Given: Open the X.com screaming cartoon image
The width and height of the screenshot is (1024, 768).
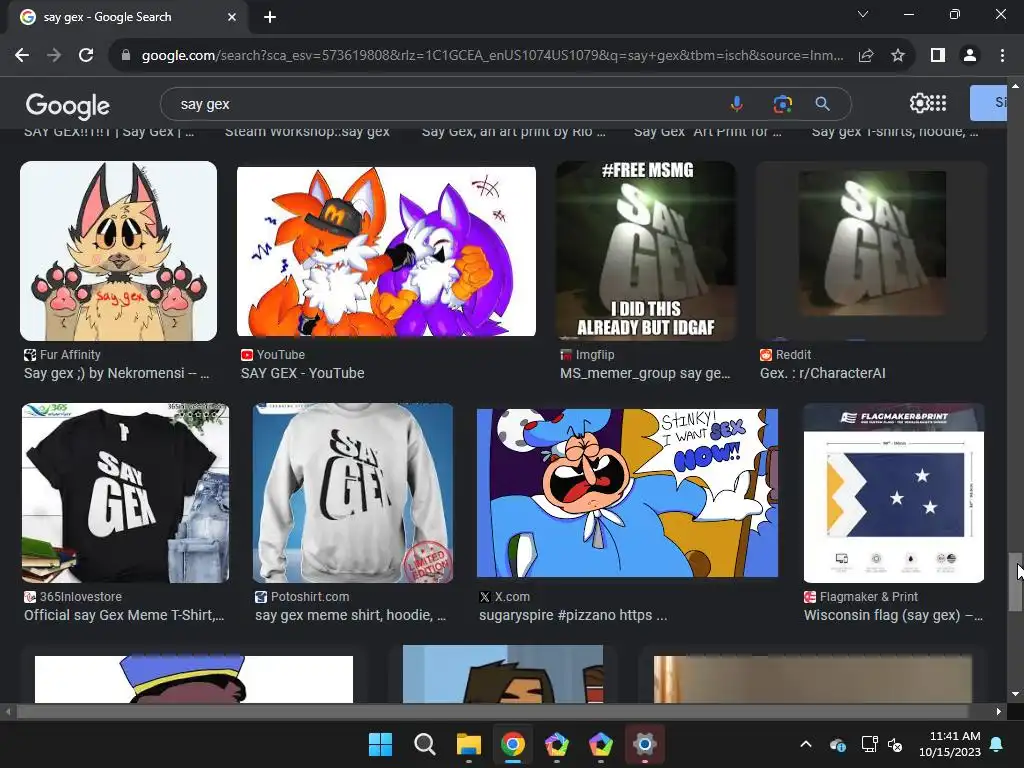Looking at the screenshot, I should pos(627,493).
